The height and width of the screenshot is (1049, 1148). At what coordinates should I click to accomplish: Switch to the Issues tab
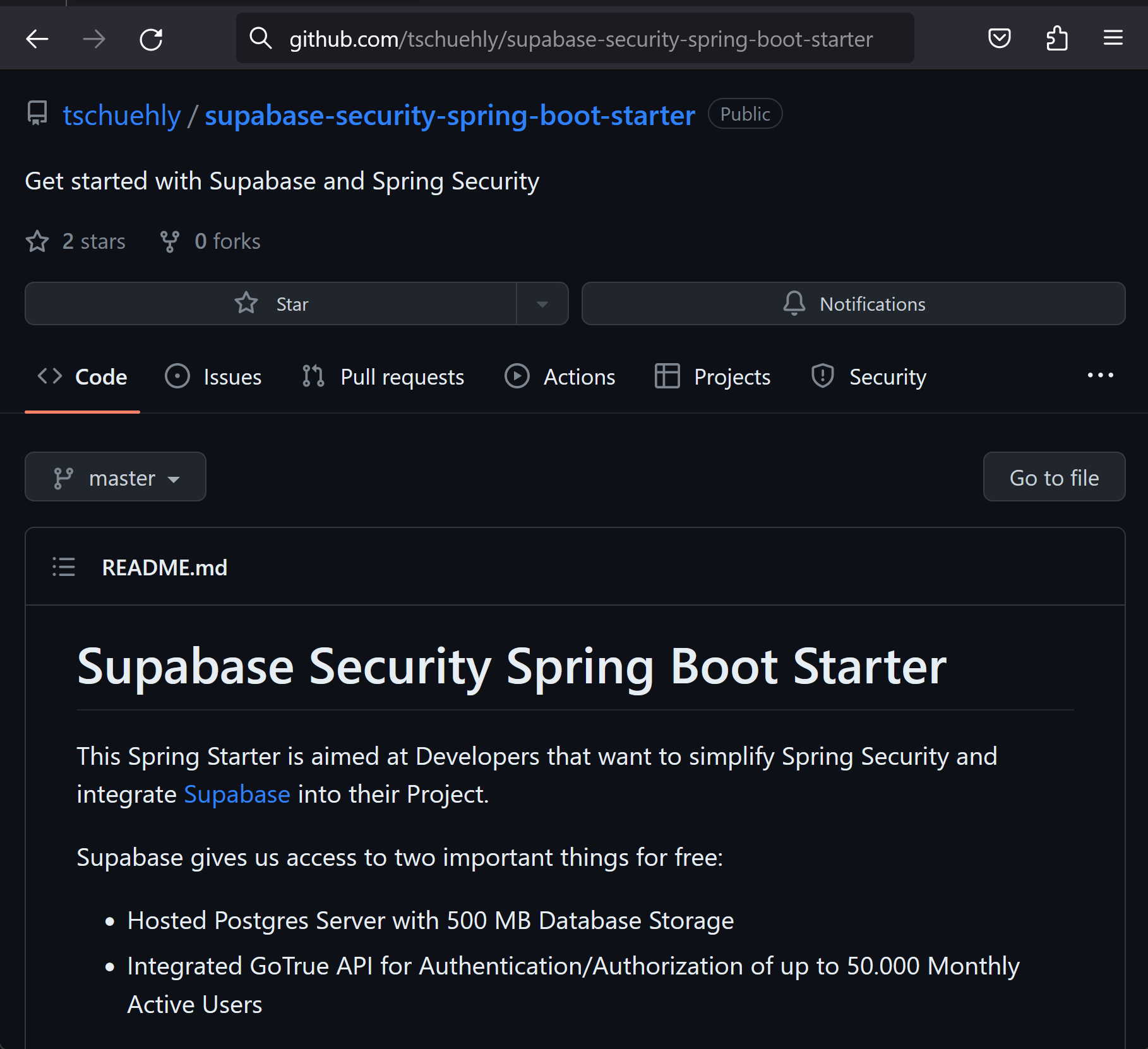[x=213, y=377]
